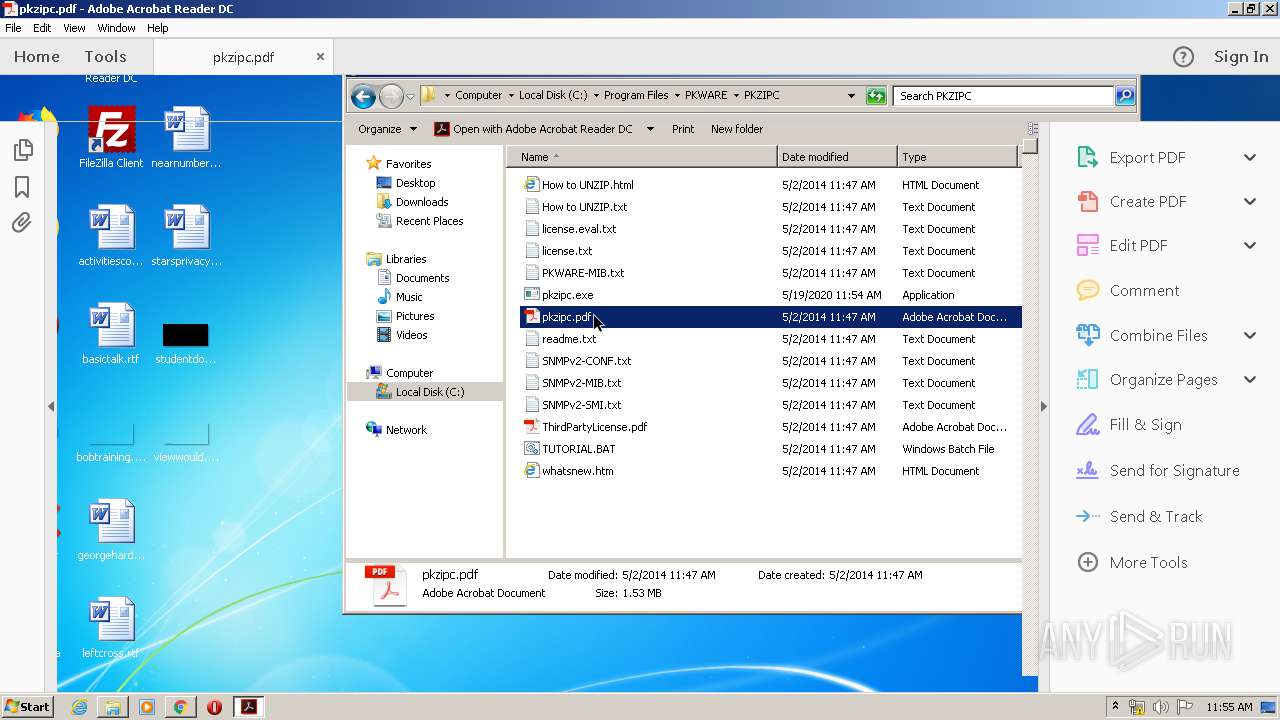The image size is (1280, 720).
Task: Click the Acrobat help question mark icon
Action: pos(1183,57)
